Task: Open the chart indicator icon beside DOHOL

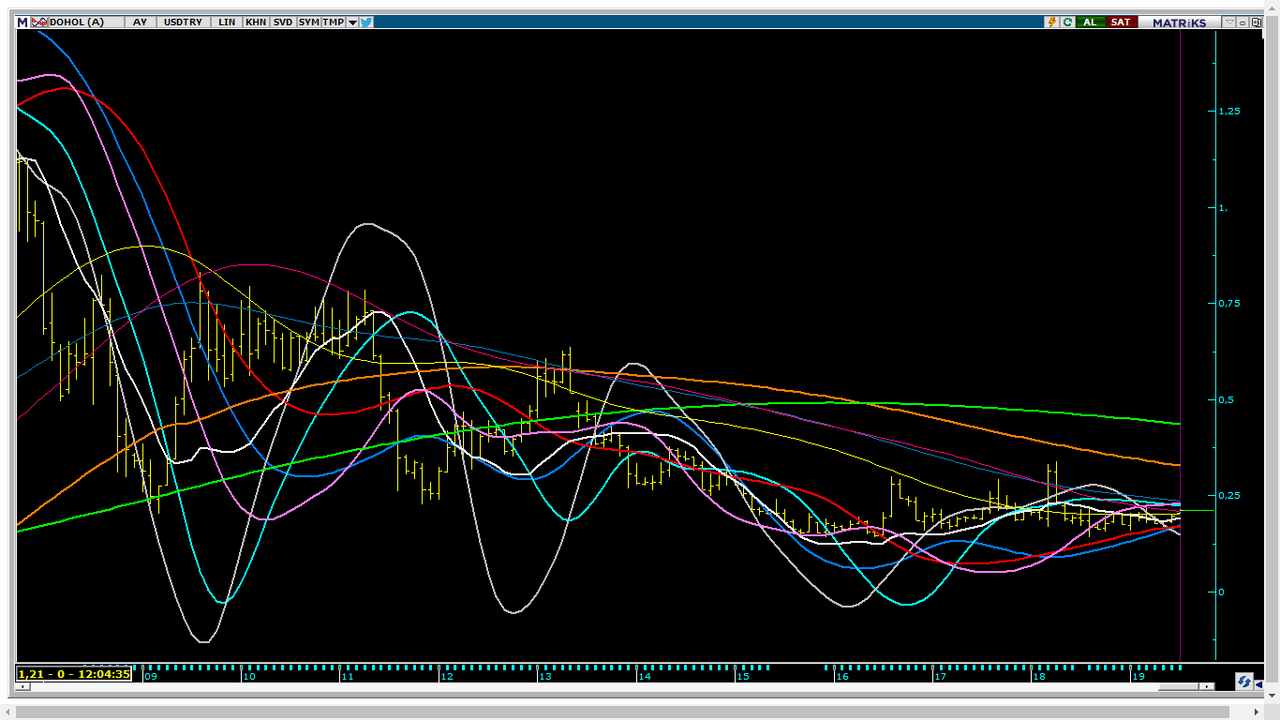Action: pyautogui.click(x=39, y=22)
